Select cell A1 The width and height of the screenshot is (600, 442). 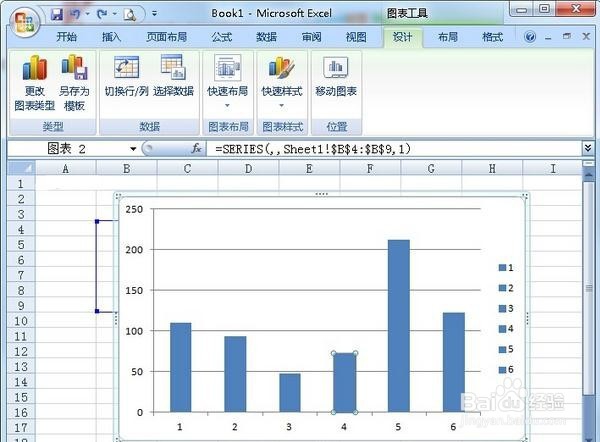click(x=65, y=183)
